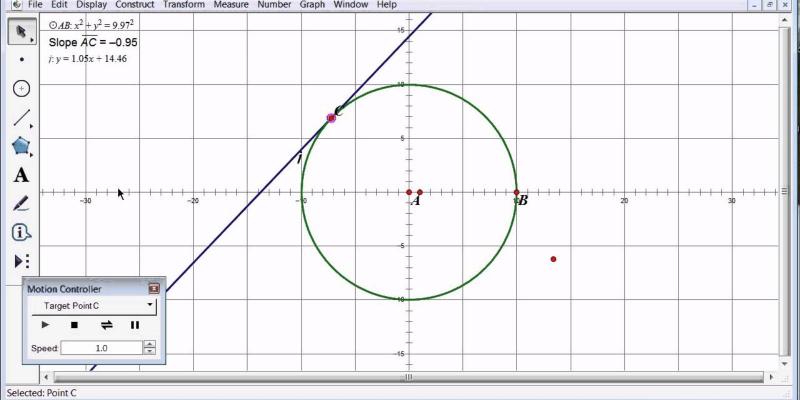800x400 pixels.
Task: Stop animation in Motion Controller
Action: [74, 324]
